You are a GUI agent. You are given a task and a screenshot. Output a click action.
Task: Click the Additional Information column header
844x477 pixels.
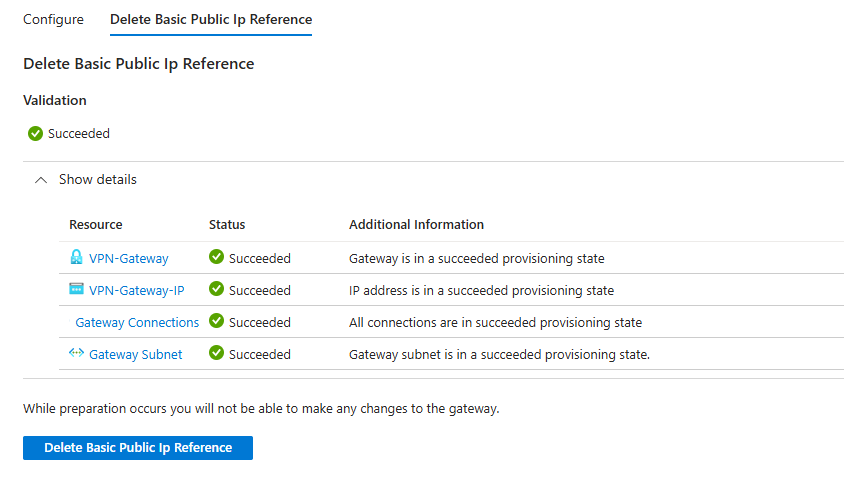pos(416,224)
